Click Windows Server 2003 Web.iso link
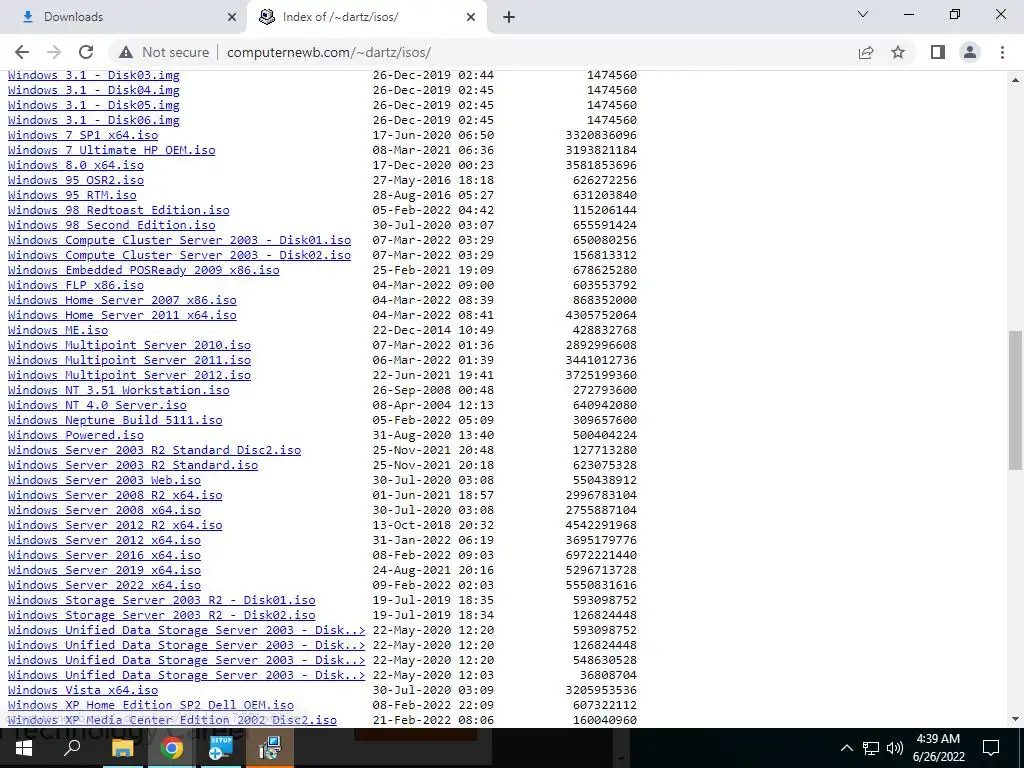Viewport: 1024px width, 768px height. coord(104,481)
